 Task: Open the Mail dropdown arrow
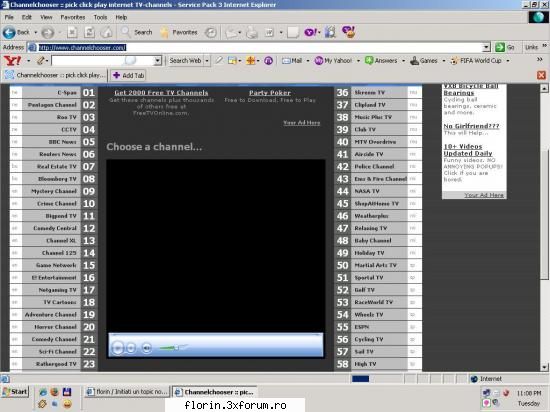pyautogui.click(x=308, y=61)
